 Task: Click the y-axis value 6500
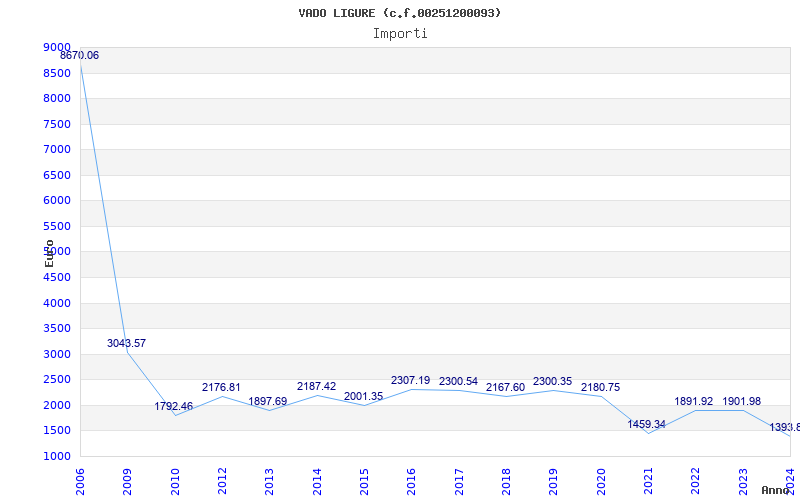57,176
